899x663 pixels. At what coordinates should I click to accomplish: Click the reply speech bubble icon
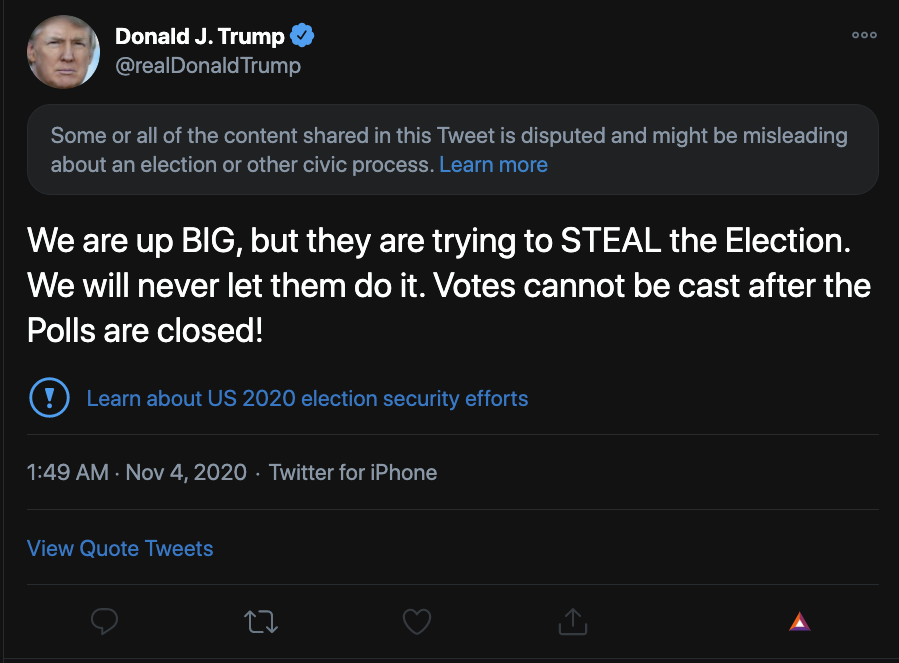pyautogui.click(x=104, y=622)
